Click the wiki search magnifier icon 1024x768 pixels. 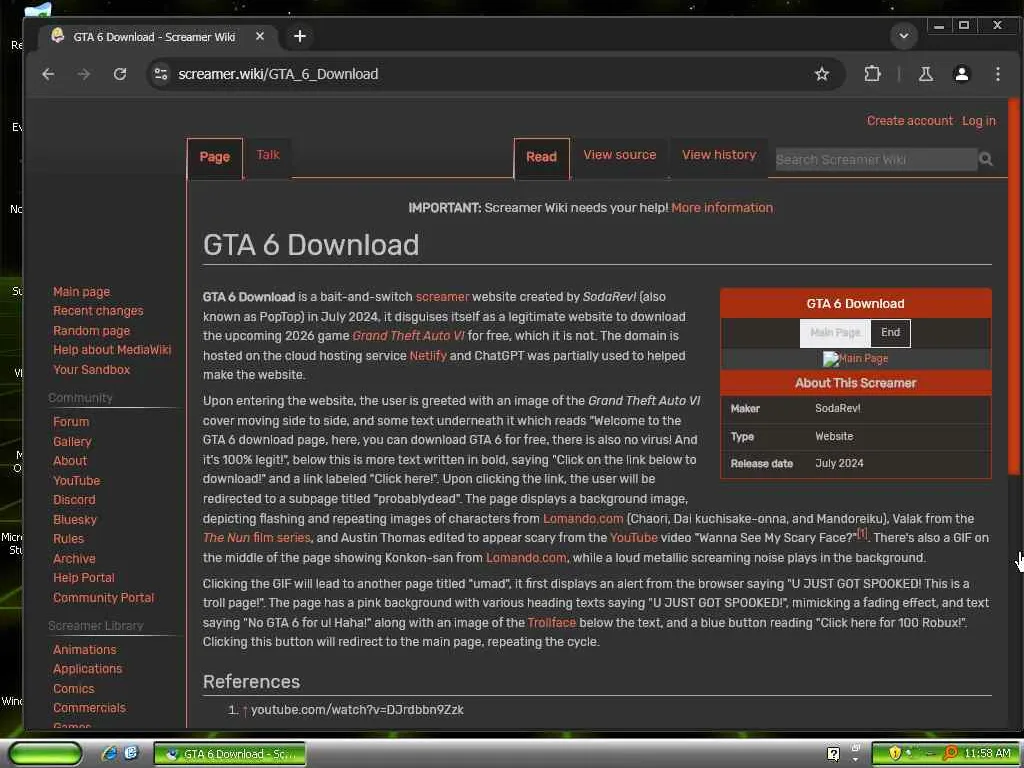coord(986,159)
